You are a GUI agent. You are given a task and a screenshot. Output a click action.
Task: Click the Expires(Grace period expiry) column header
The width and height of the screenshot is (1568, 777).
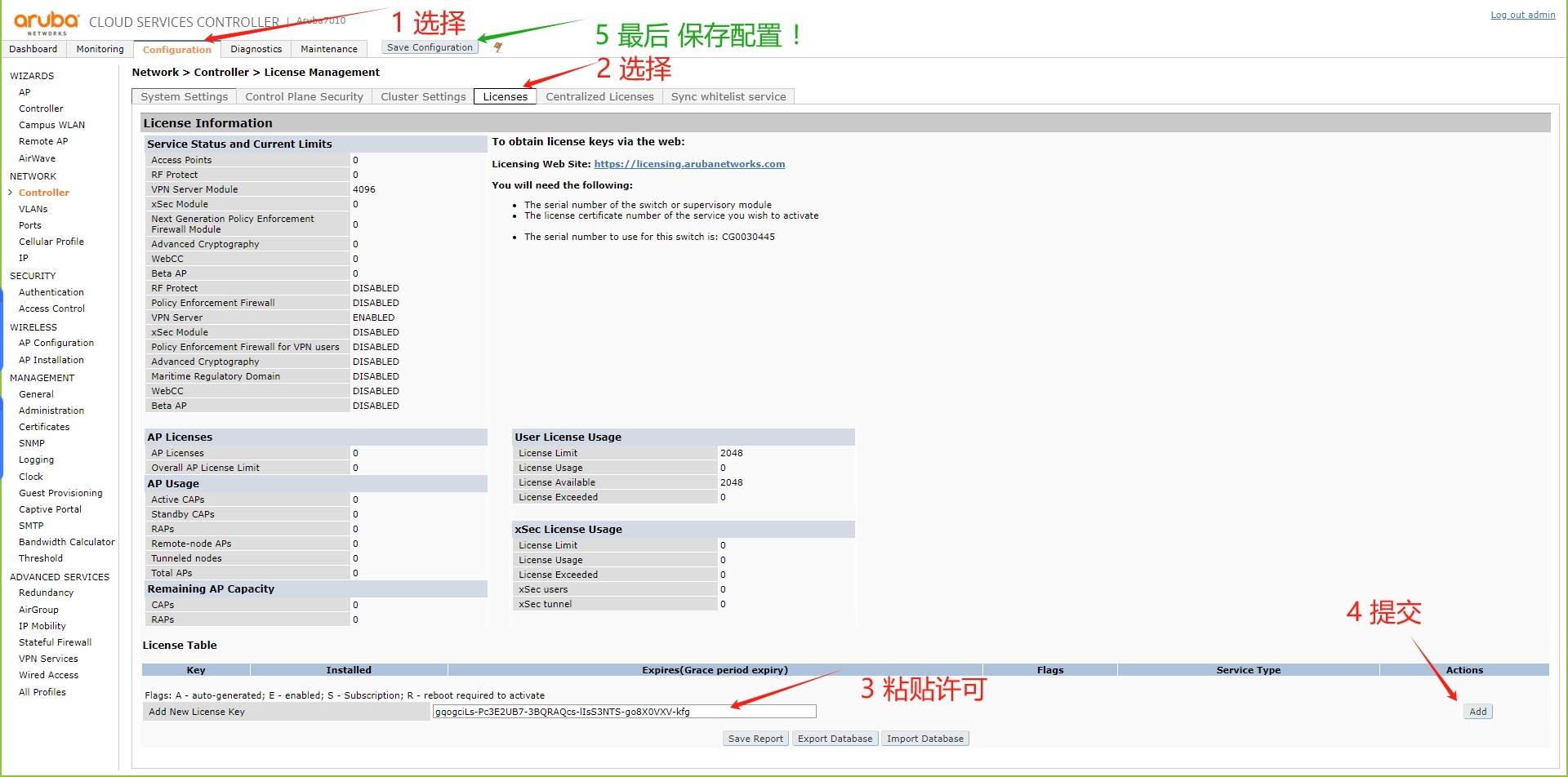715,670
